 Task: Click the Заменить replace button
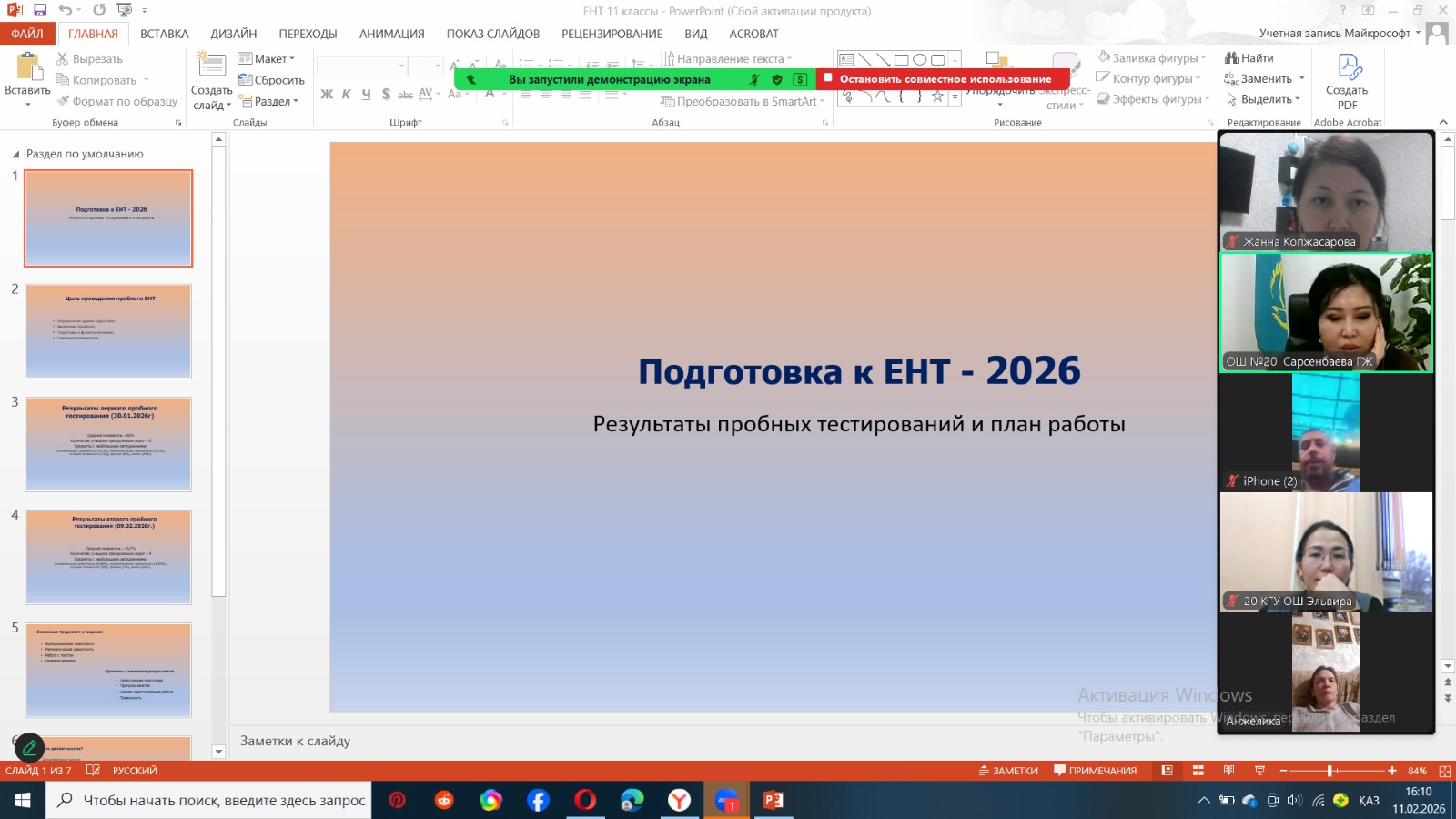(x=1265, y=79)
